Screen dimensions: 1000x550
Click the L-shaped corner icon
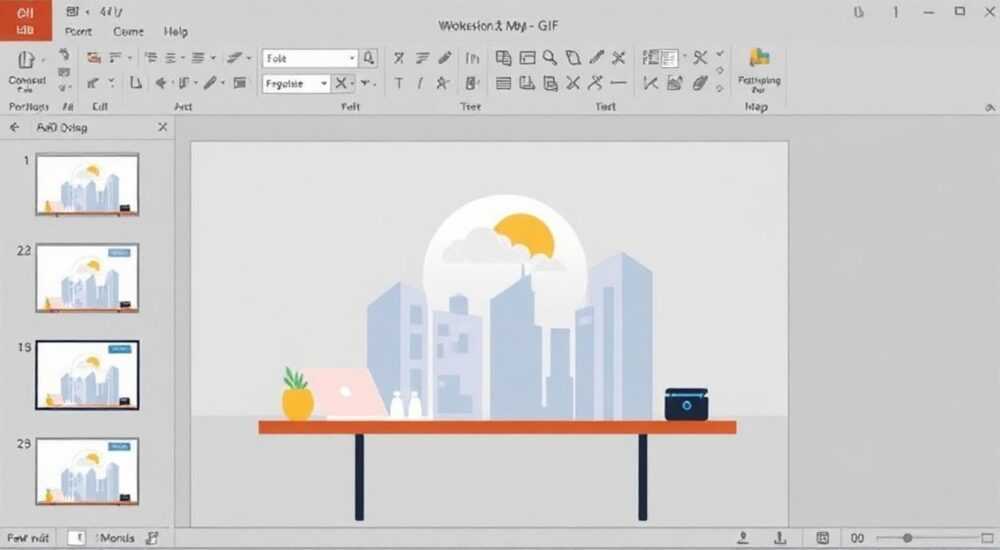pyautogui.click(x=136, y=83)
